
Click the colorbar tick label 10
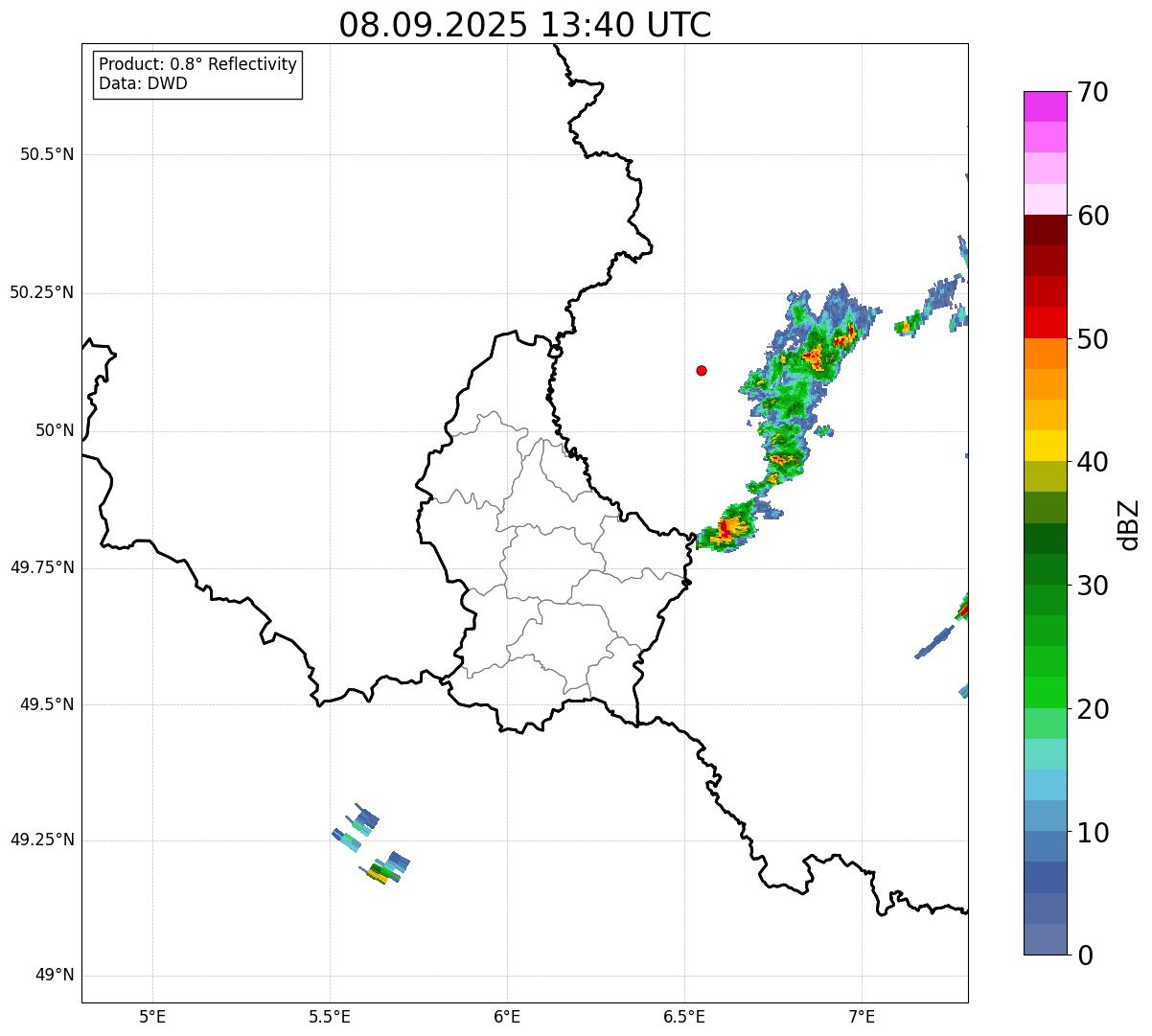pos(1094,832)
